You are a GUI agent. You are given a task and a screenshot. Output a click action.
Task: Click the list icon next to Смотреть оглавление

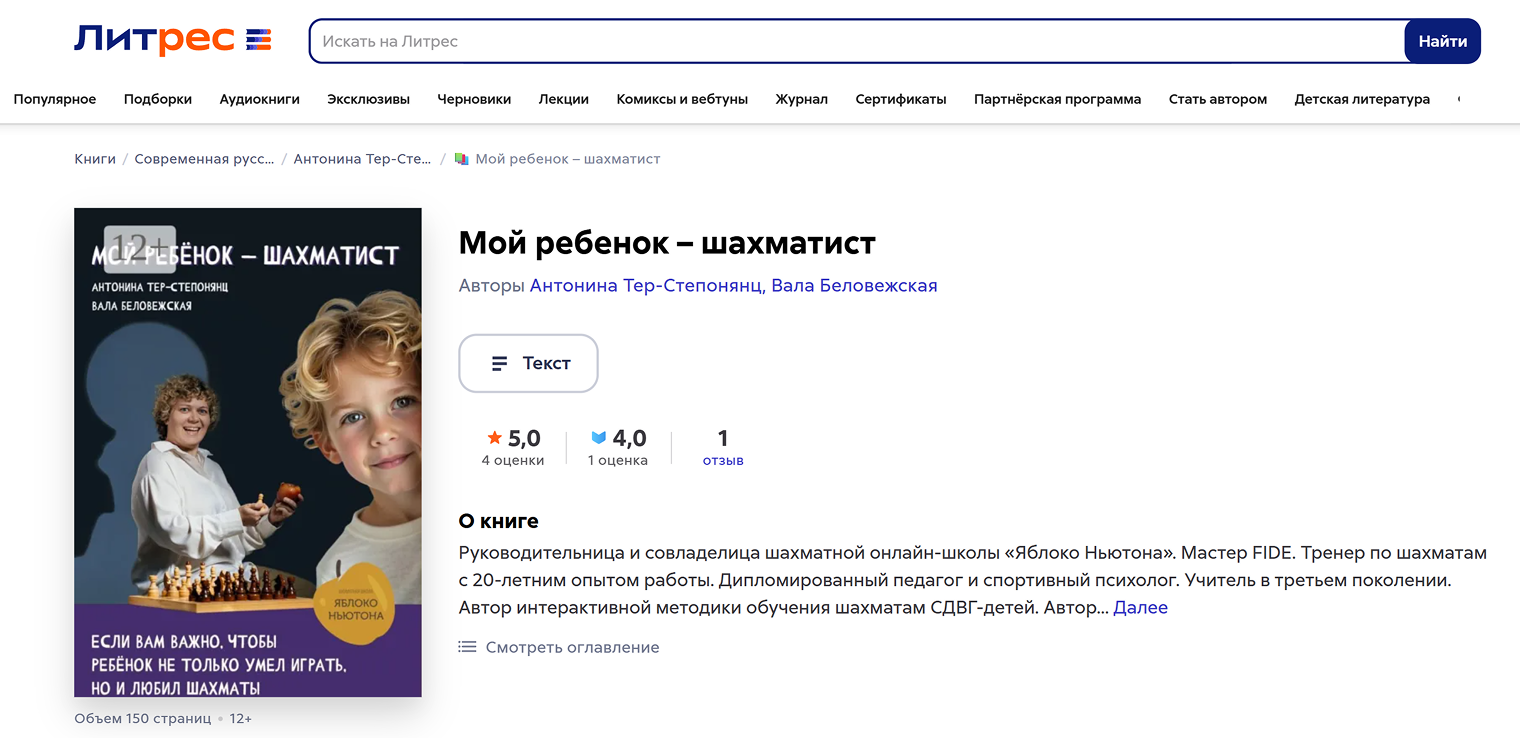click(467, 646)
